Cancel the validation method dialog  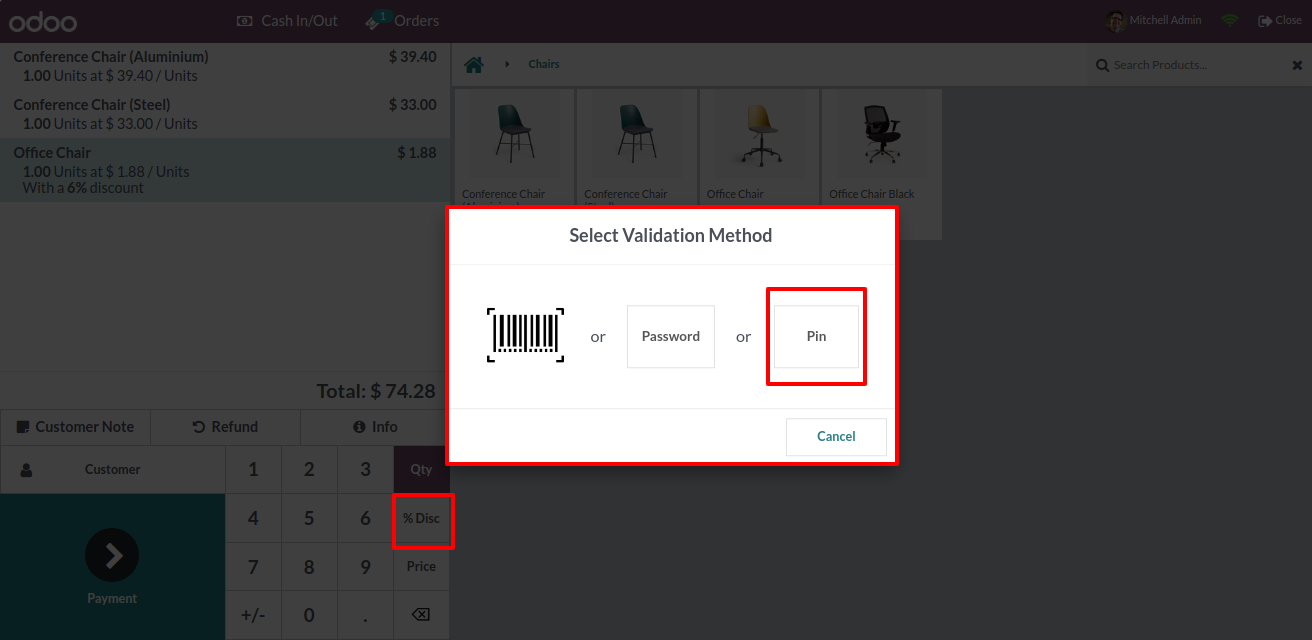836,436
